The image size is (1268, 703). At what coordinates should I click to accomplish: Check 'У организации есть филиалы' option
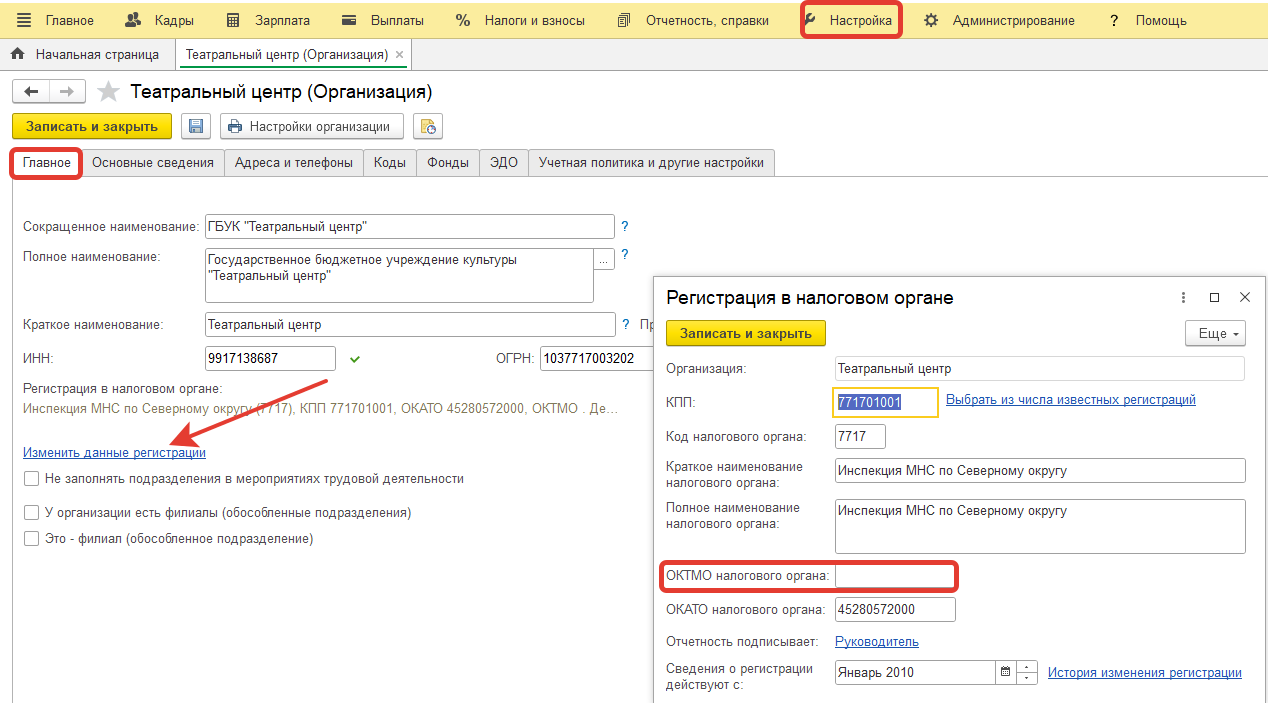click(32, 513)
